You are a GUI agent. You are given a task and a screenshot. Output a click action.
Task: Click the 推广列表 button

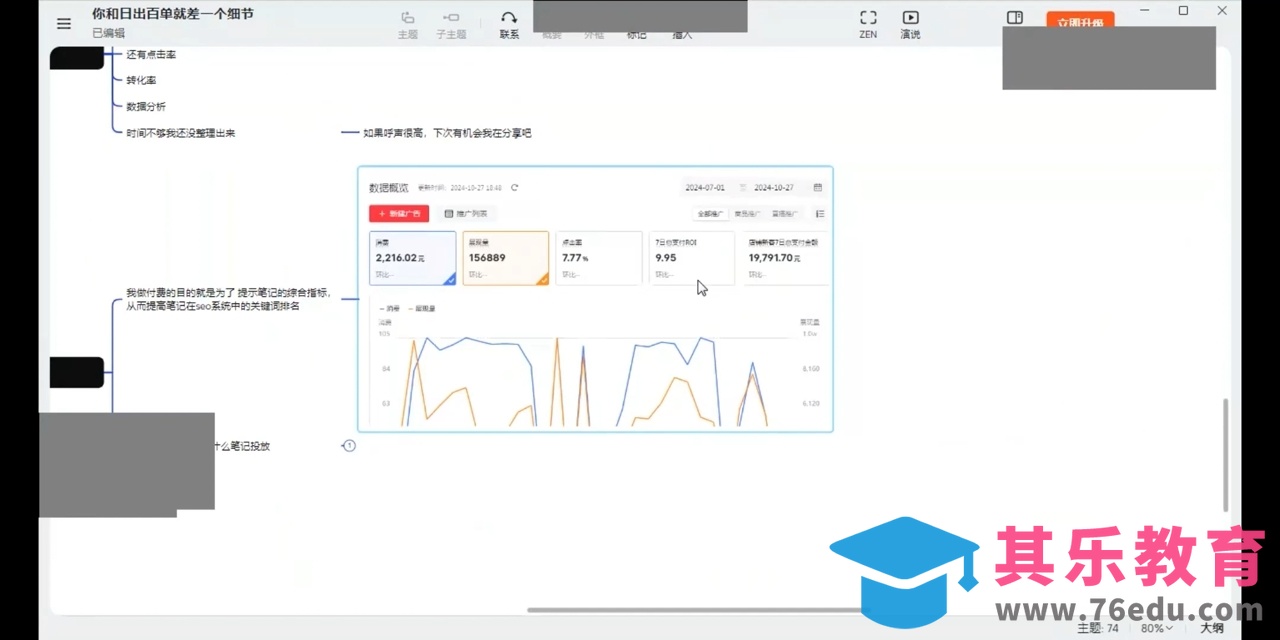(x=466, y=214)
